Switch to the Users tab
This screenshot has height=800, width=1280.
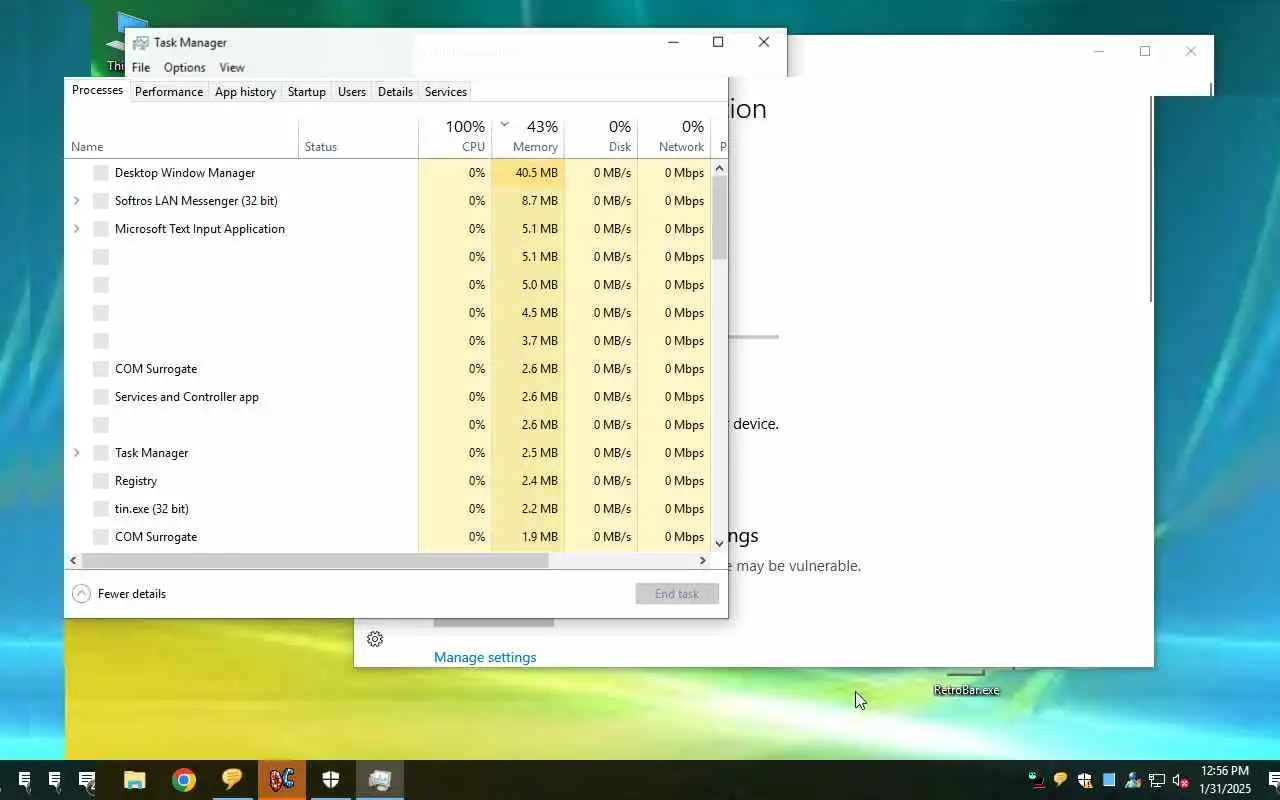[352, 91]
